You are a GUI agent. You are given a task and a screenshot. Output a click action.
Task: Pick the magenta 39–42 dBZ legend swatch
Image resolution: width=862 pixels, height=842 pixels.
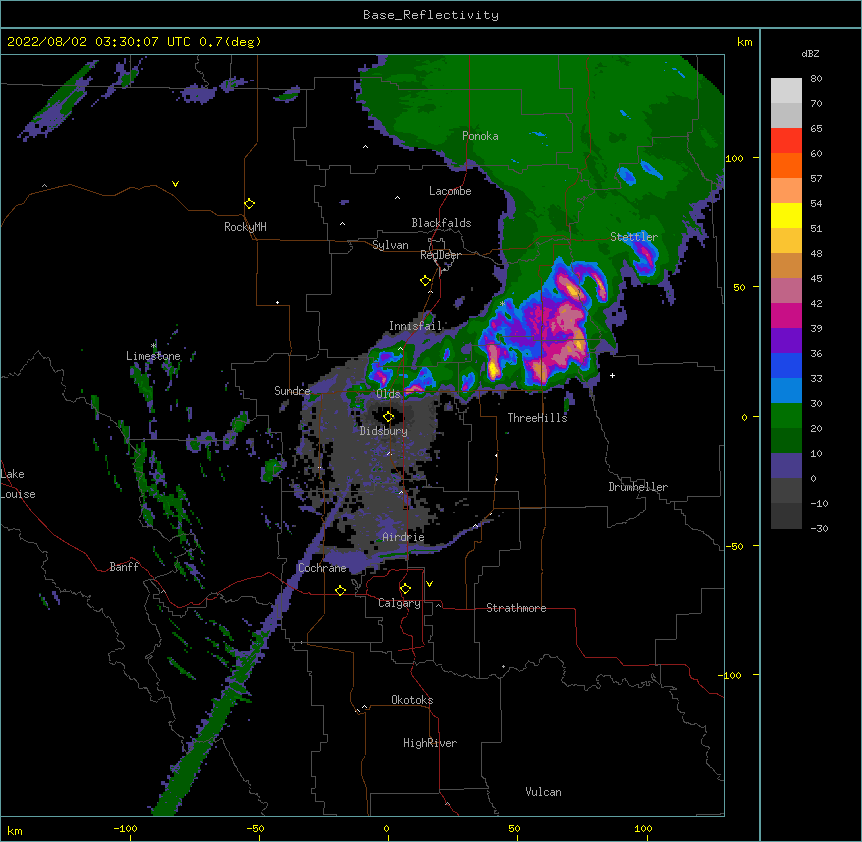click(x=786, y=315)
